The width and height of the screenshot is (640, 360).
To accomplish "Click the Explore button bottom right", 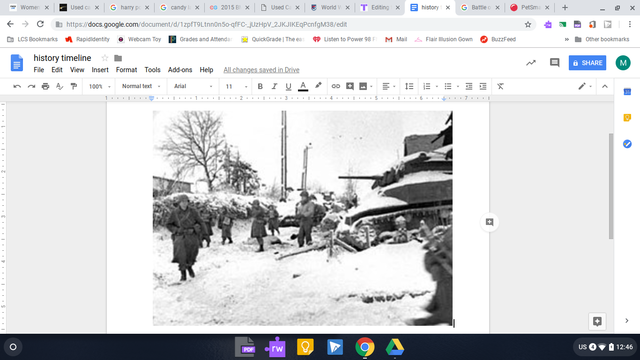I will pyautogui.click(x=597, y=321).
